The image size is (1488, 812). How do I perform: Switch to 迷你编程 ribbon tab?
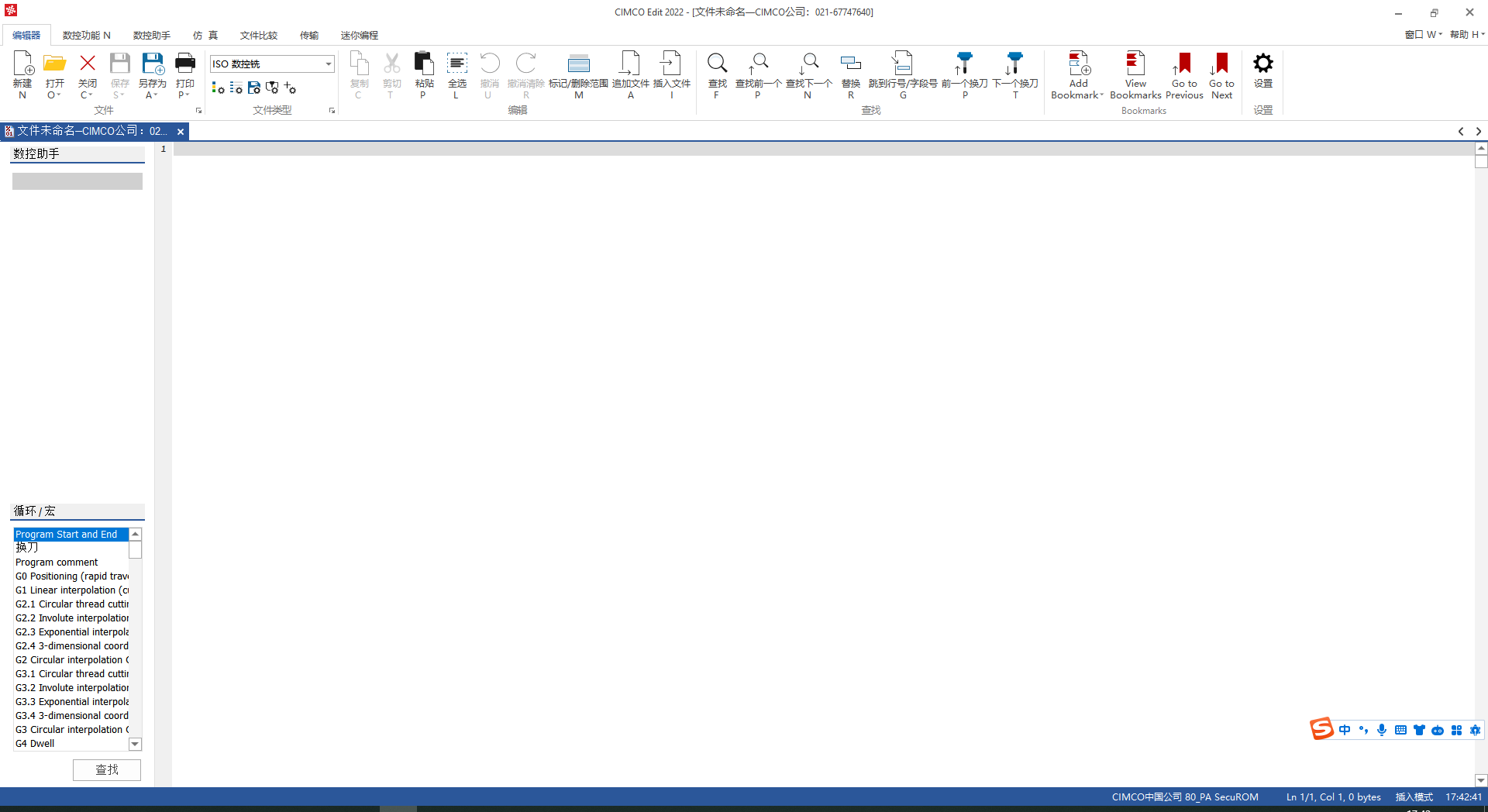click(x=360, y=35)
